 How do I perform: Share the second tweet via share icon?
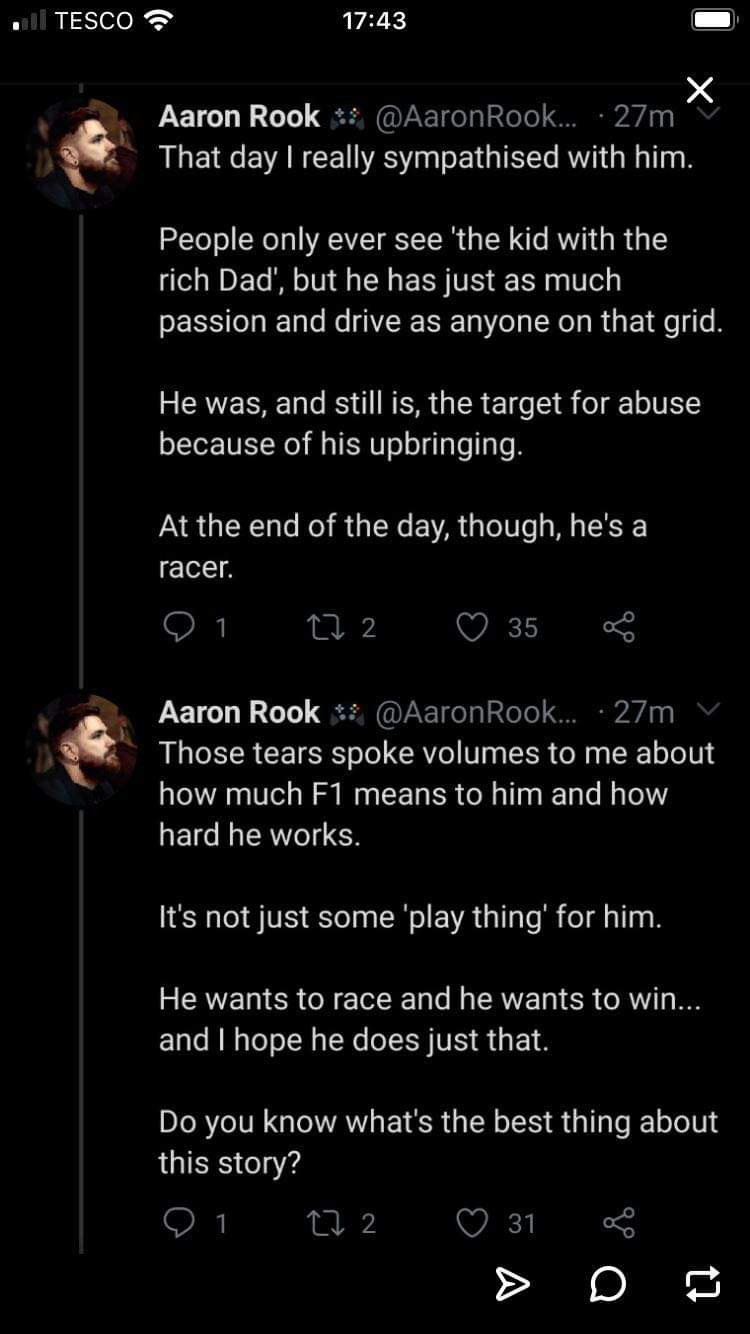(619, 1222)
